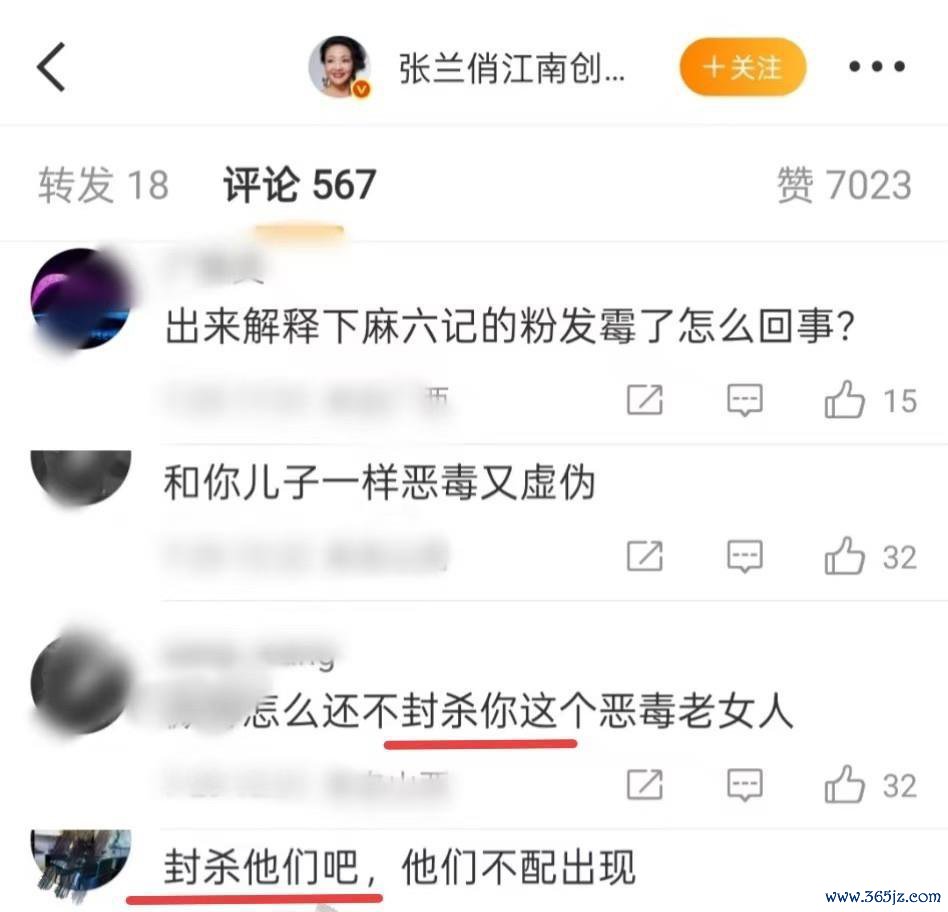
Task: Open the 张兰俏江南 profile avatar
Action: pyautogui.click(x=340, y=67)
